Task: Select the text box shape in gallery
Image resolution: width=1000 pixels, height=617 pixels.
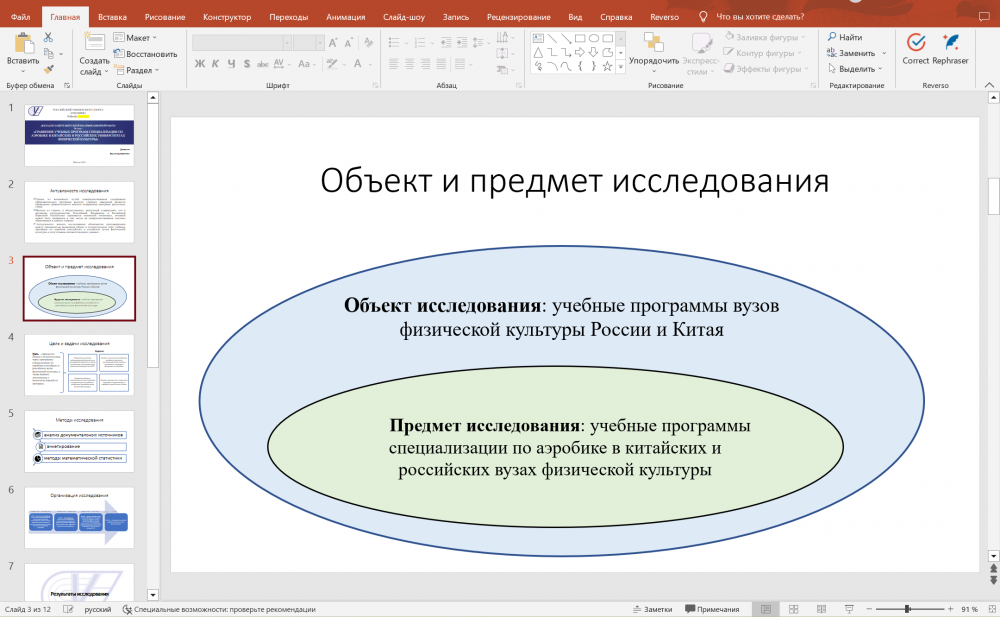Action: pos(538,38)
